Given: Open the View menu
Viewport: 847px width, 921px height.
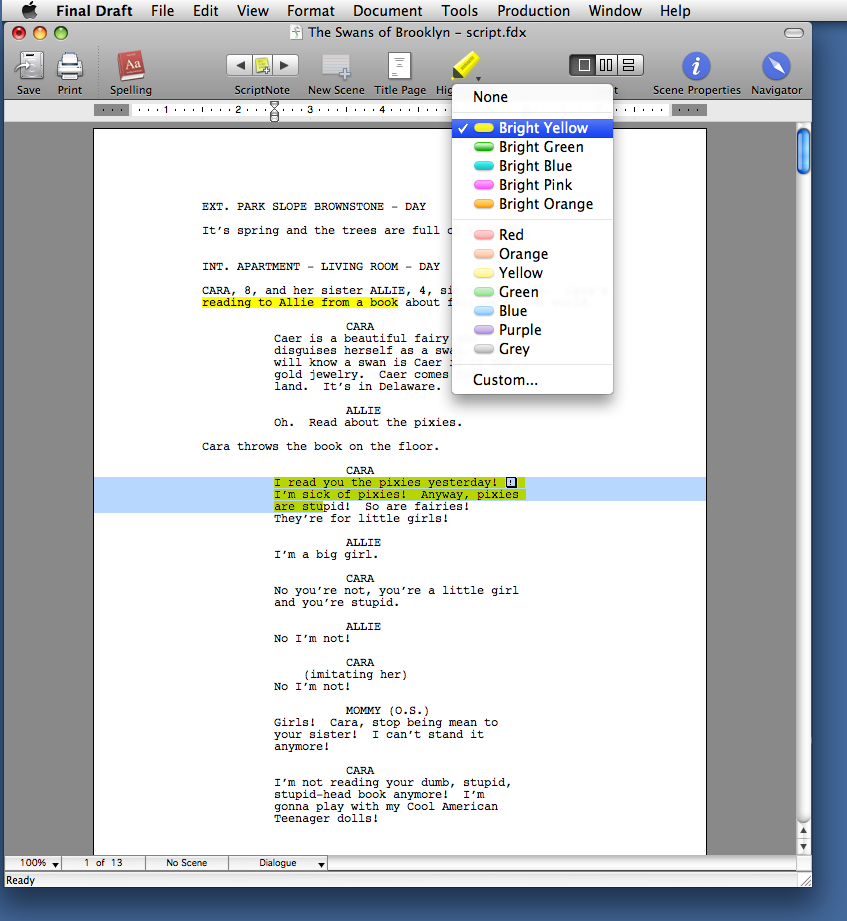Looking at the screenshot, I should pyautogui.click(x=253, y=11).
